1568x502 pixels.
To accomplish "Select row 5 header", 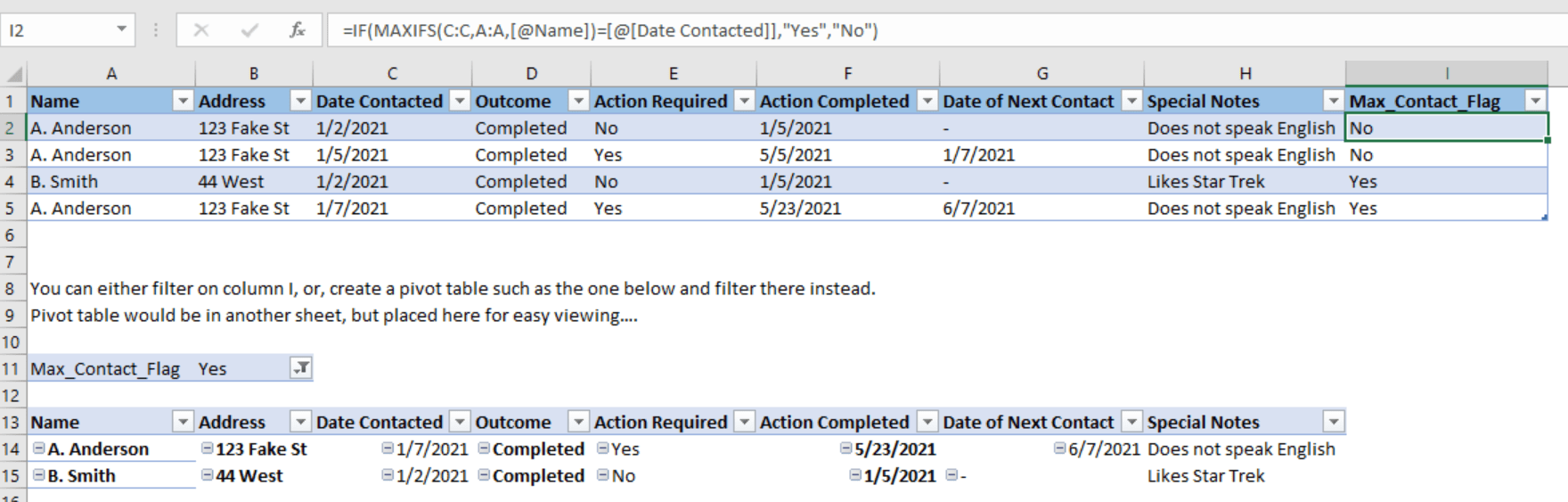I will [x=11, y=208].
